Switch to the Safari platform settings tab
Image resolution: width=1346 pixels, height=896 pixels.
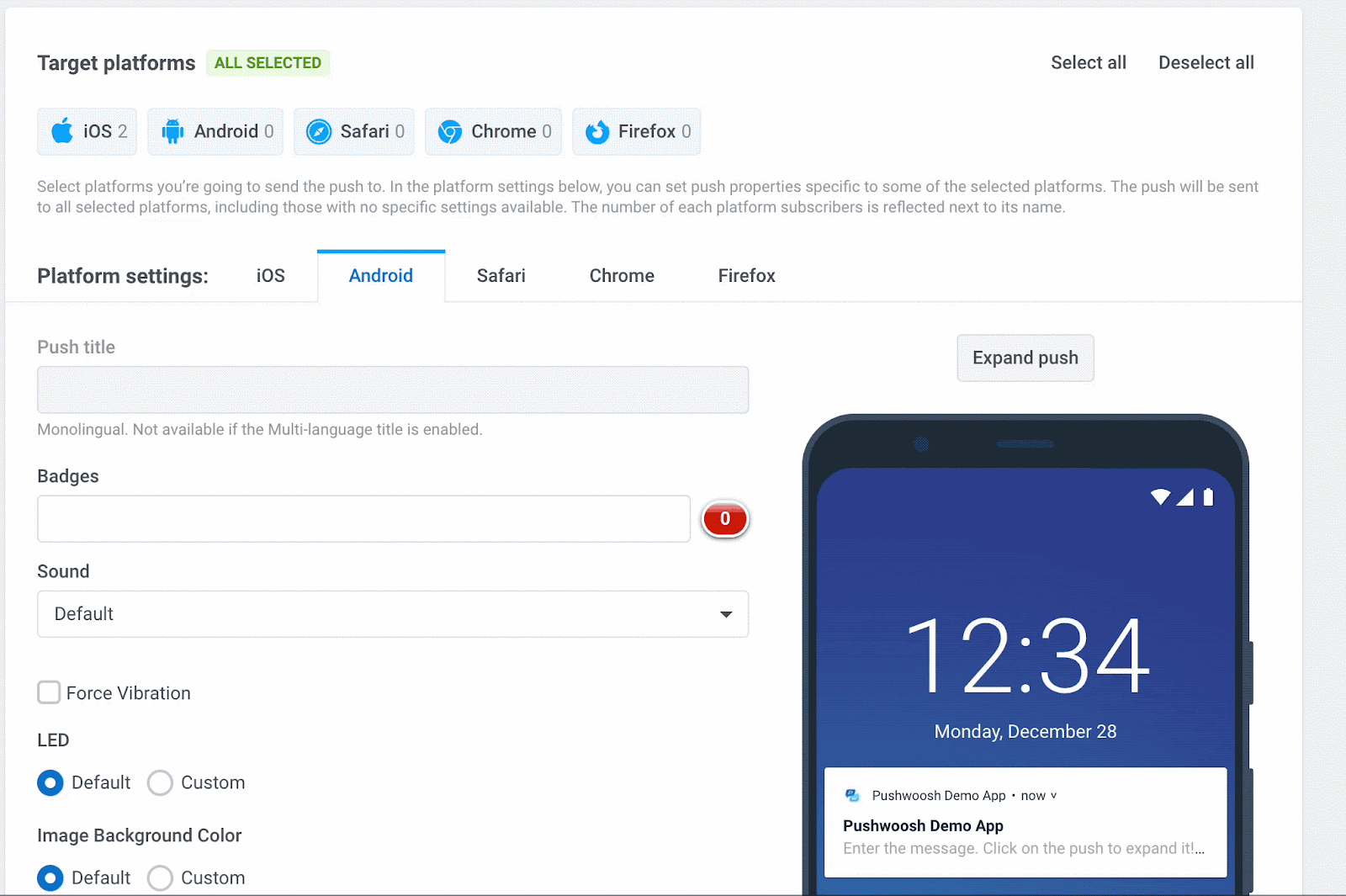point(501,276)
